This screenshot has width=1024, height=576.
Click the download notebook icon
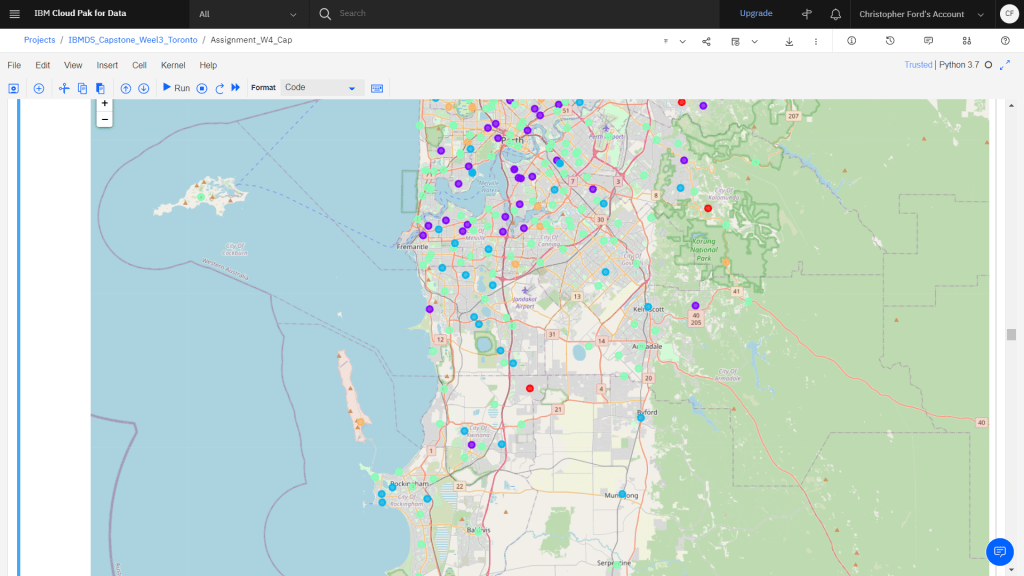click(789, 41)
